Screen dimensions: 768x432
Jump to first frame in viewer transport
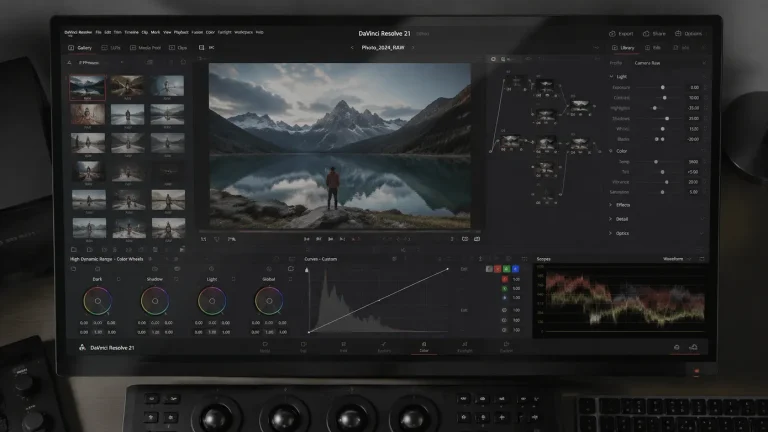(x=307, y=239)
